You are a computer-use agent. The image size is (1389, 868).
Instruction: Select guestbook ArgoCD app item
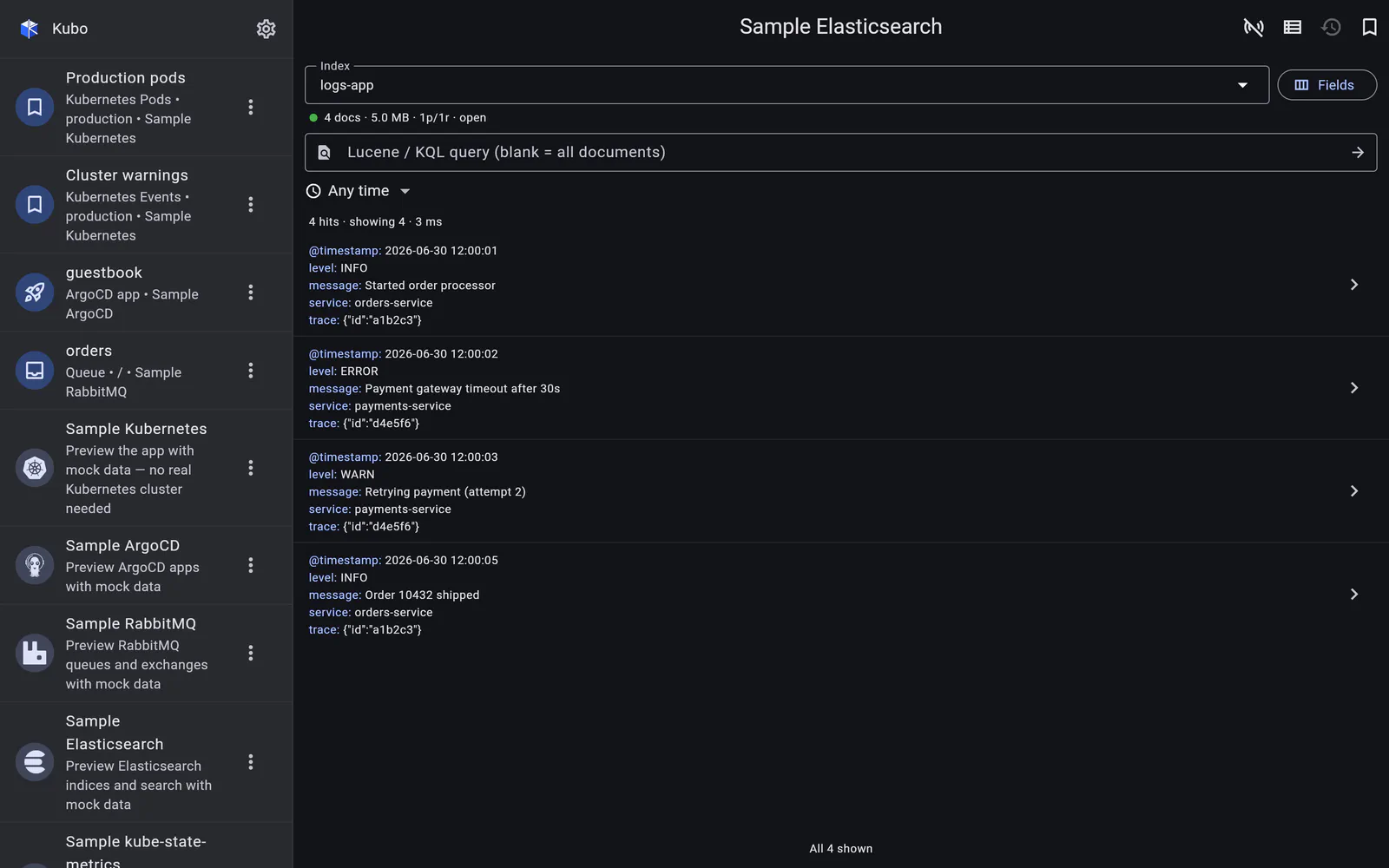coord(147,293)
